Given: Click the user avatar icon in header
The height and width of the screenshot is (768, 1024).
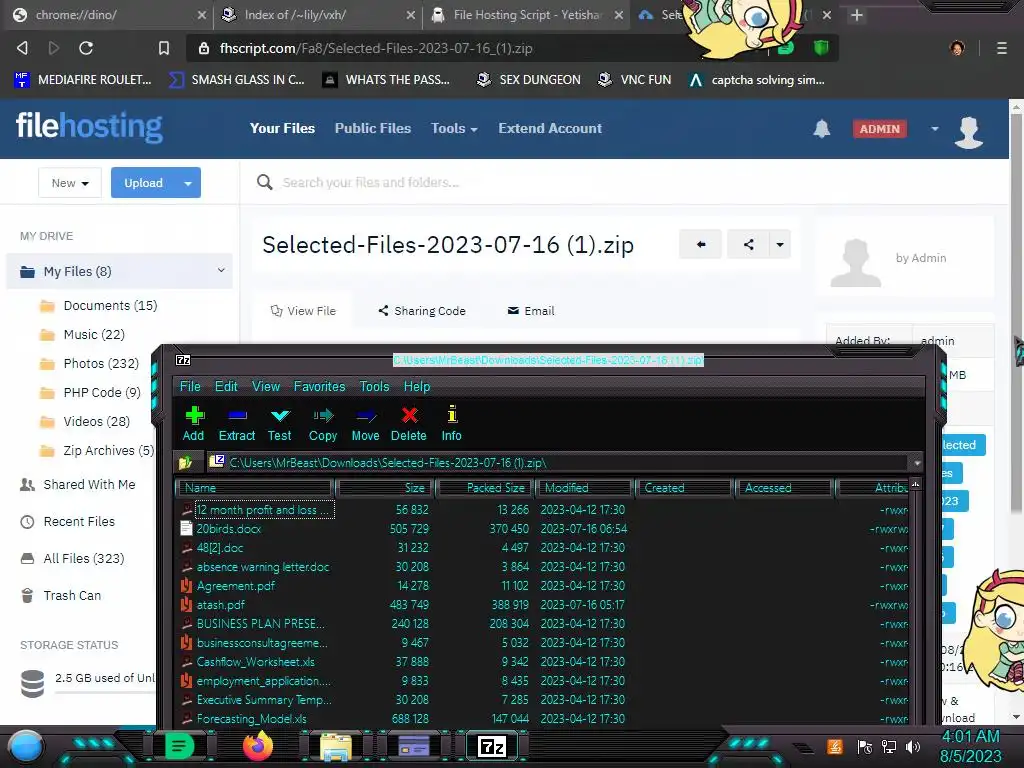Looking at the screenshot, I should [968, 133].
